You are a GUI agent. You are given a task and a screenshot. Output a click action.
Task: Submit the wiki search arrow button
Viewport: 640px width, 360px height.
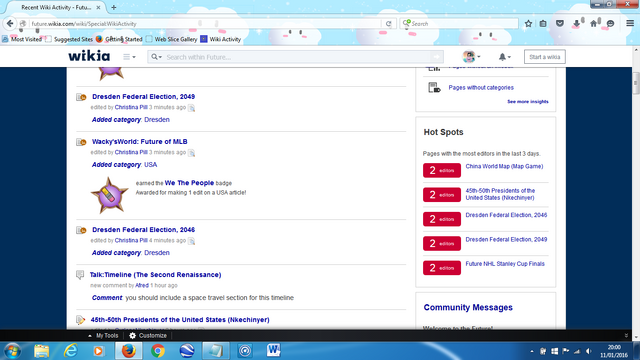[437, 57]
